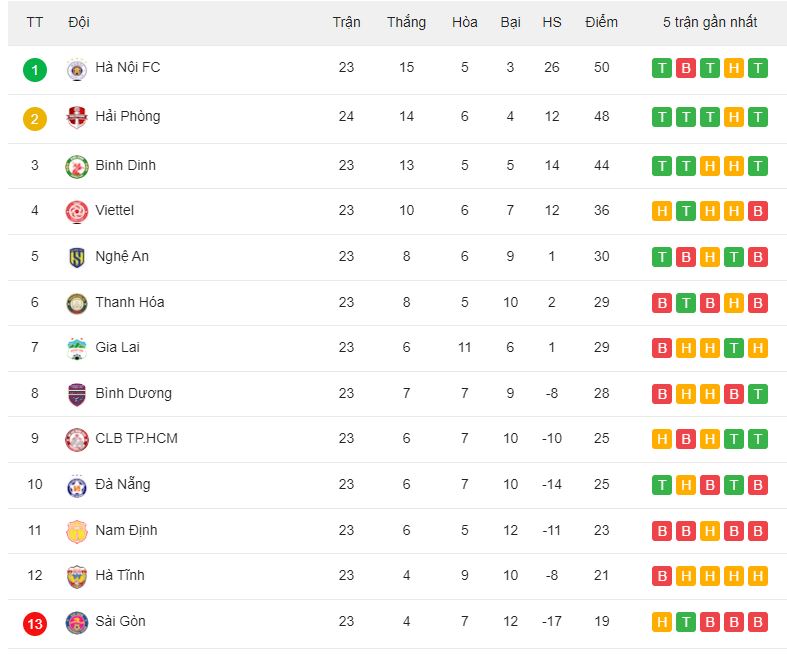Viewport: 787px width, 654px height.
Task: Click Hà Nội FC's red B result badge
Action: pyautogui.click(x=686, y=68)
